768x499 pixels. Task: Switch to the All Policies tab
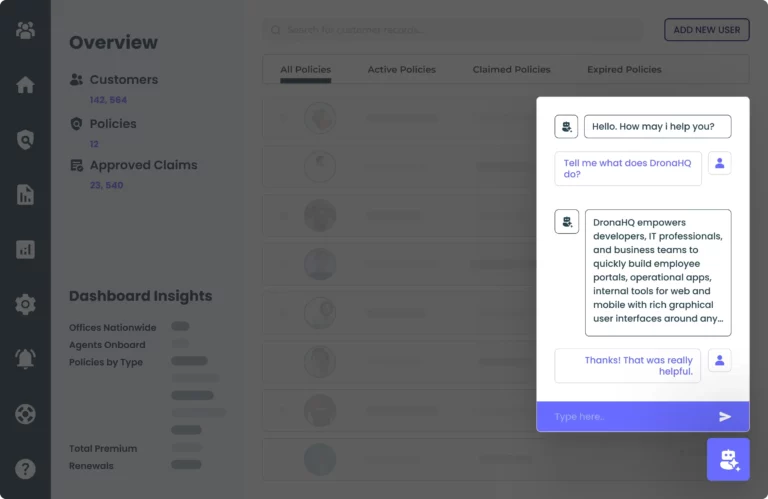coord(305,70)
